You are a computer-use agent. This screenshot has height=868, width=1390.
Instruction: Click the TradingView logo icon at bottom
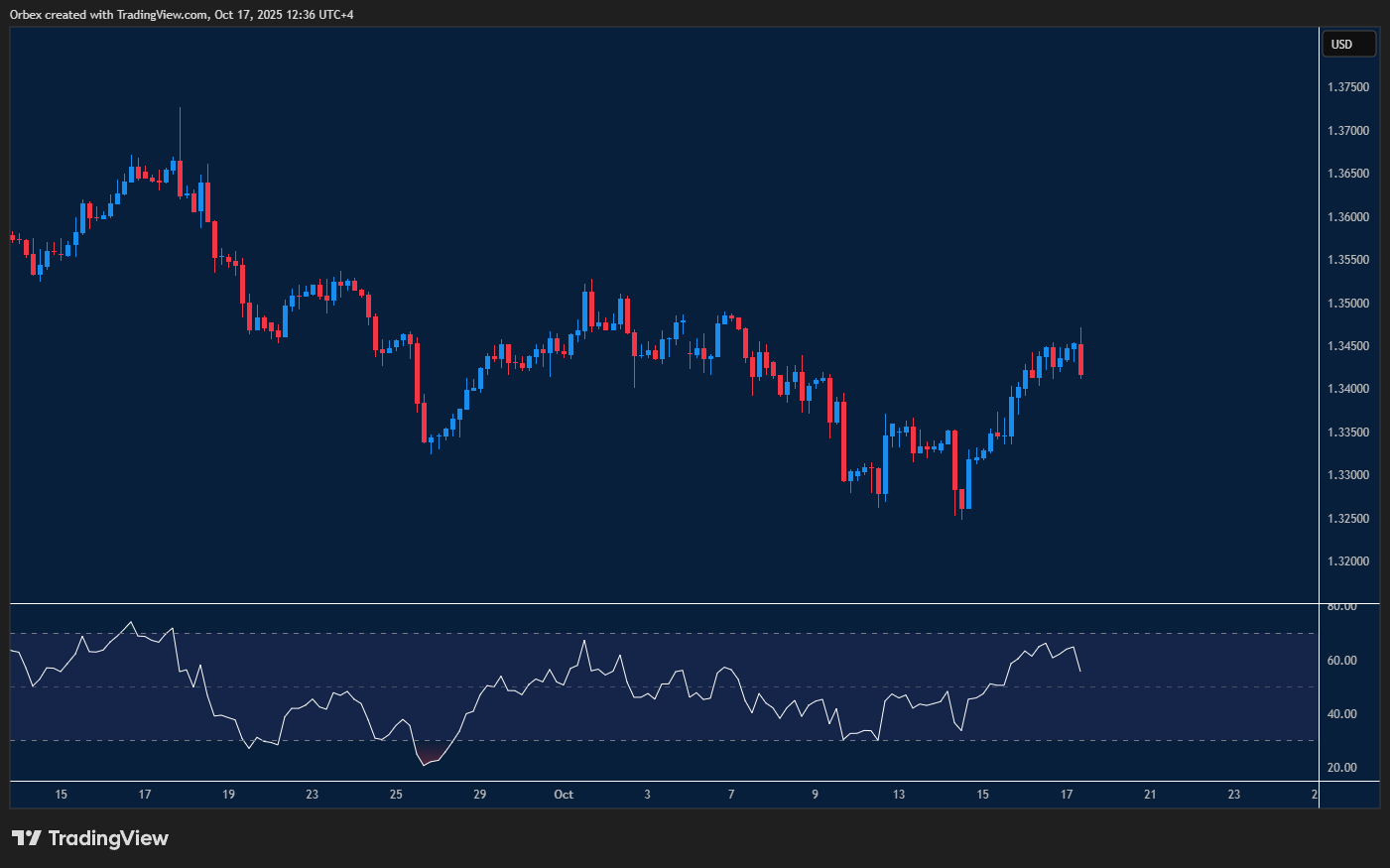click(26, 838)
